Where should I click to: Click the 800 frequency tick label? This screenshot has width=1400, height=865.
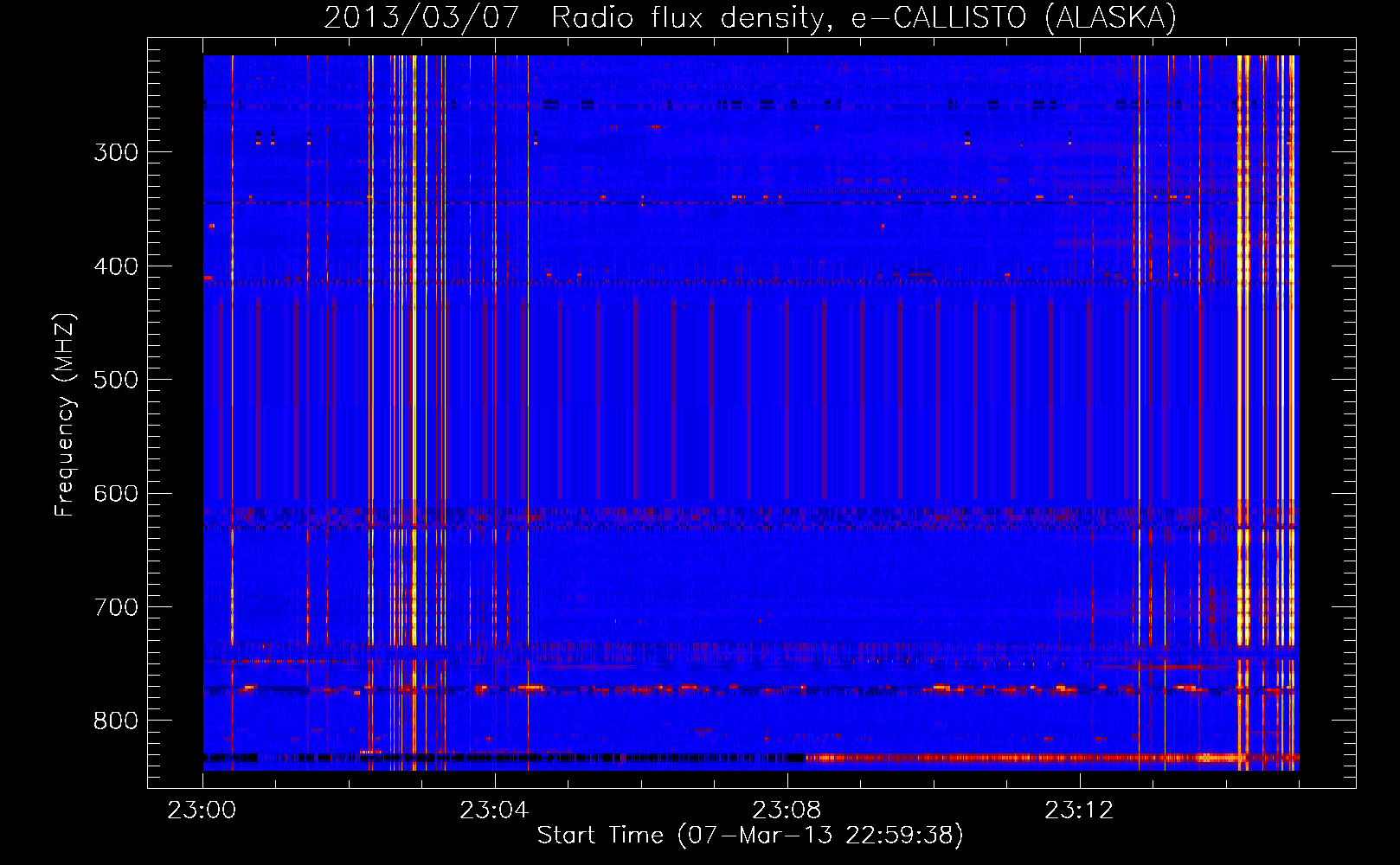click(x=116, y=721)
